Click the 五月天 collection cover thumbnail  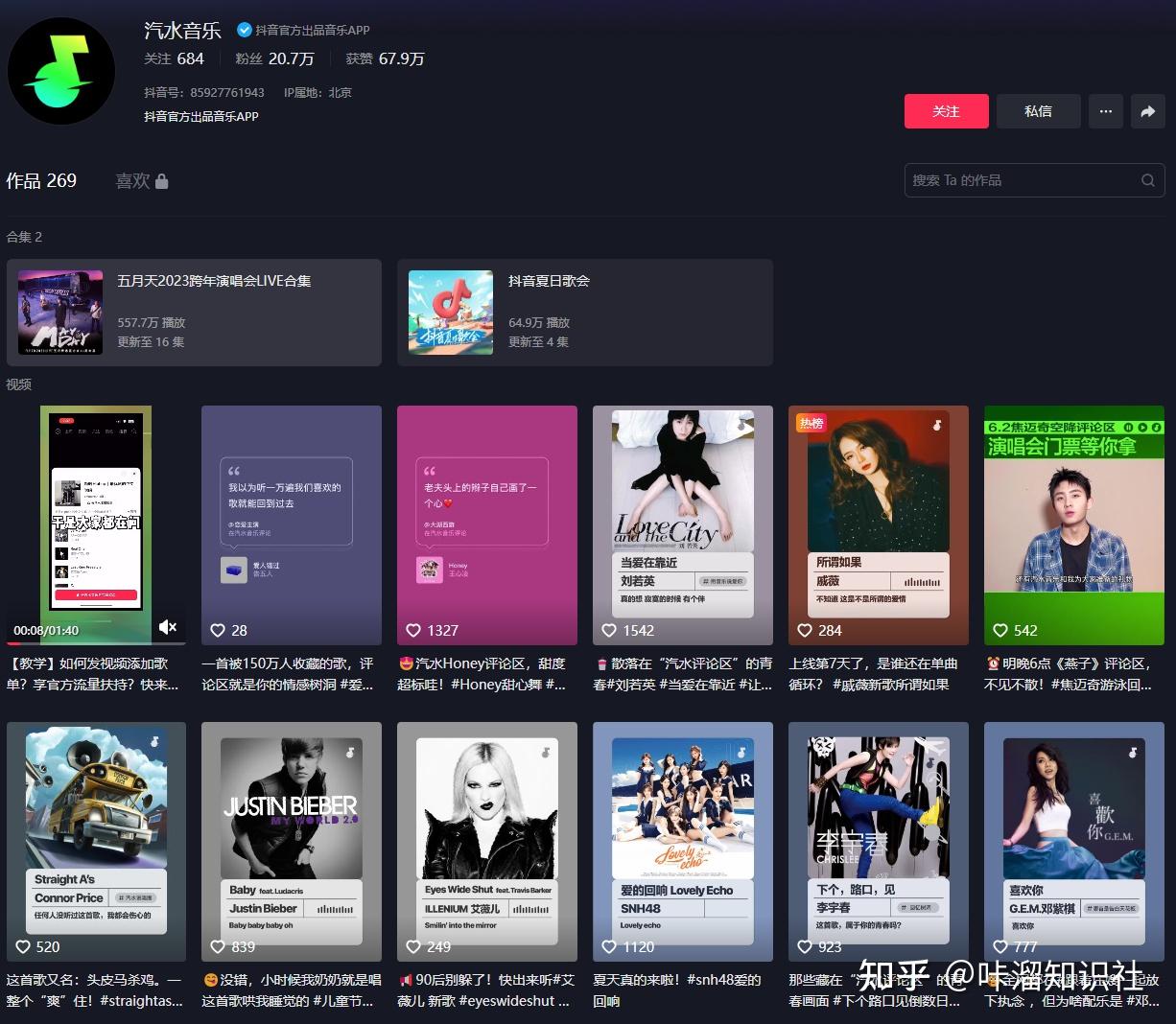click(x=60, y=313)
